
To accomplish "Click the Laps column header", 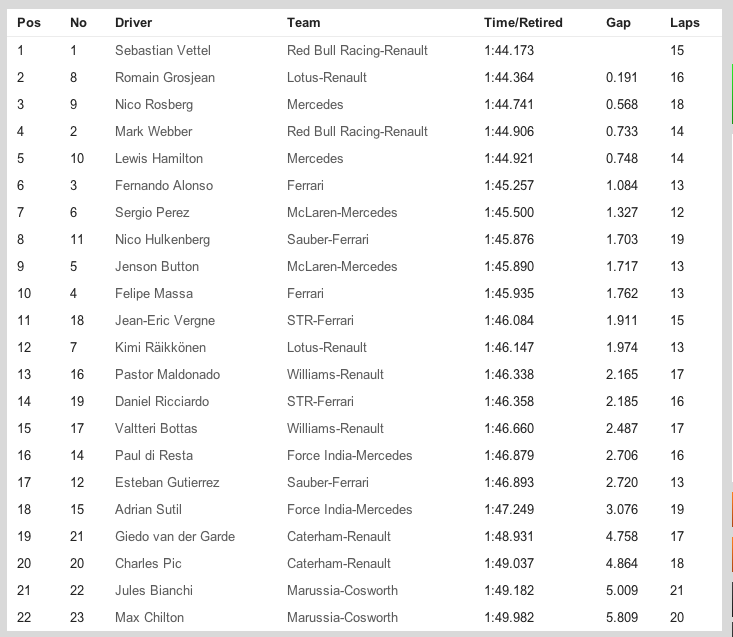I will [x=685, y=23].
